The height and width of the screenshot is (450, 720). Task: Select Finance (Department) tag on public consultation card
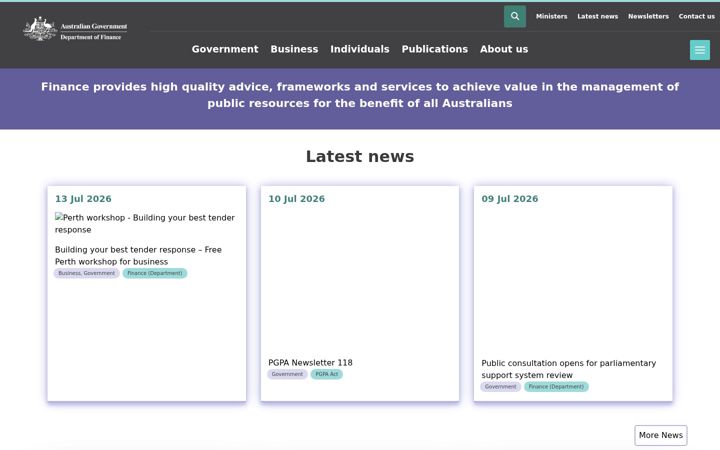tap(556, 387)
